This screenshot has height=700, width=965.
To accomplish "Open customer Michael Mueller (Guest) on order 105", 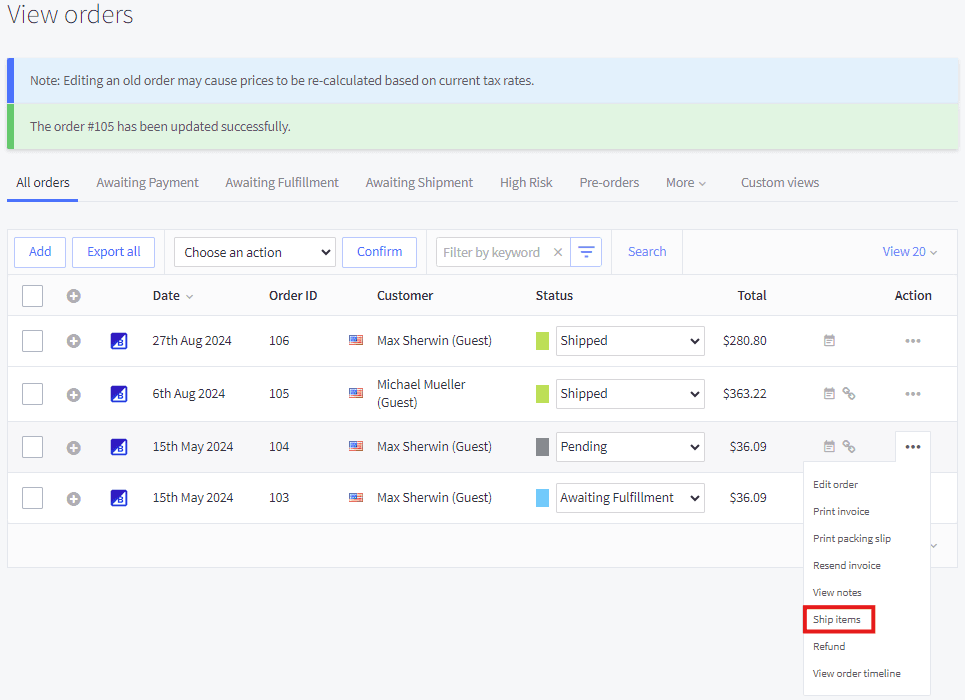I will point(421,393).
